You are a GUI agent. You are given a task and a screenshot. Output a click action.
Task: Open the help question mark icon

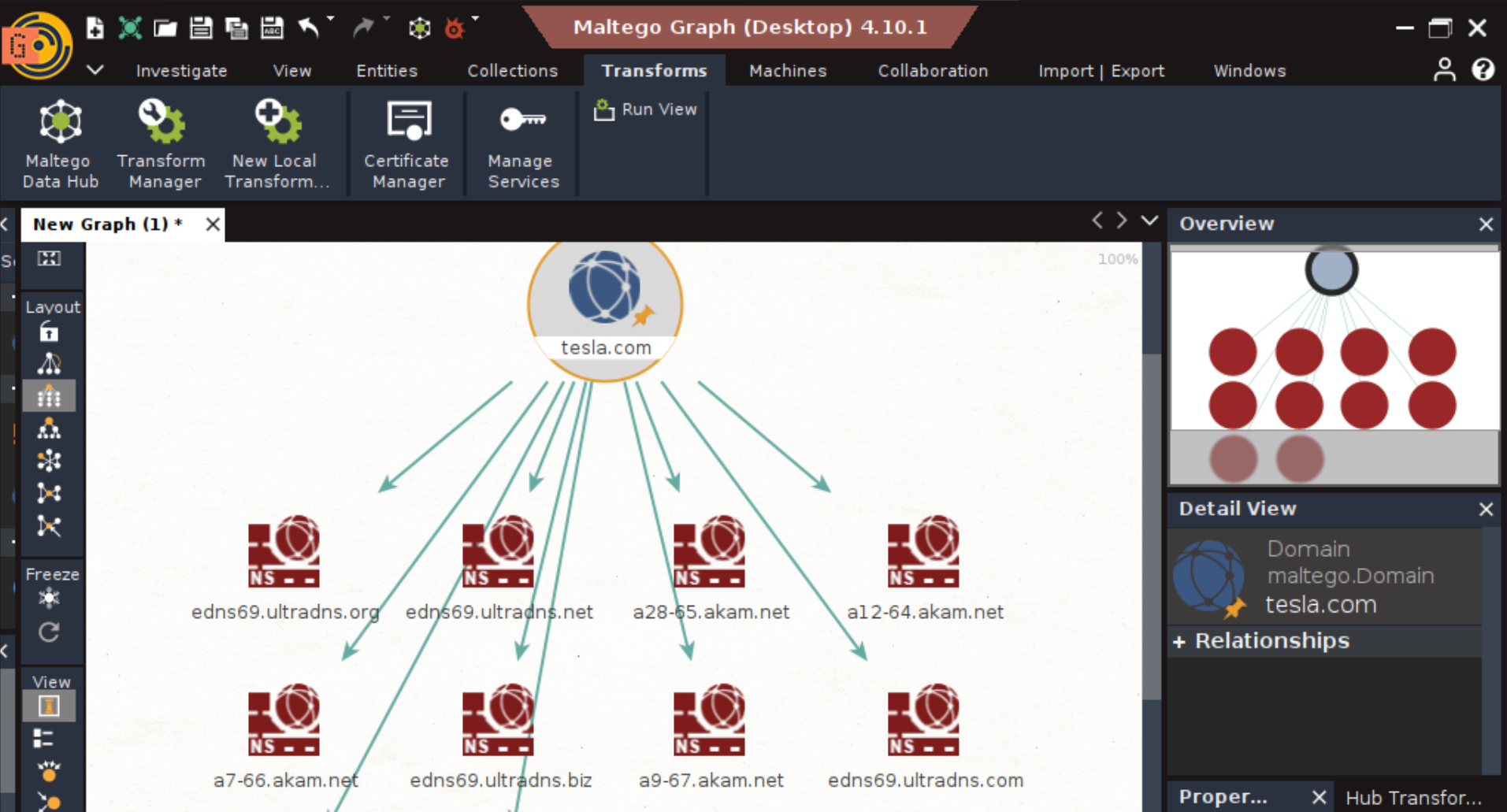1483,69
